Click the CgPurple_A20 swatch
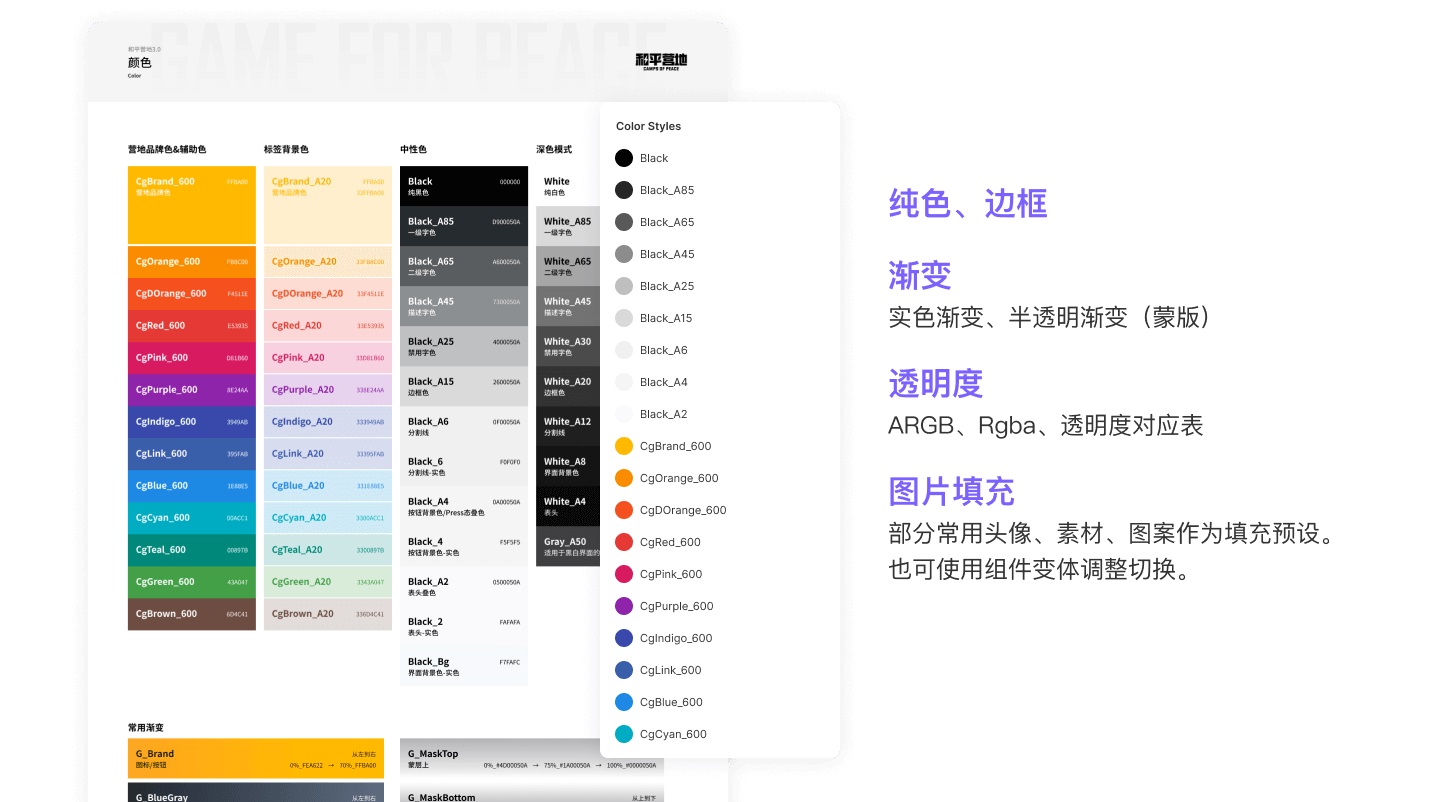 (328, 390)
